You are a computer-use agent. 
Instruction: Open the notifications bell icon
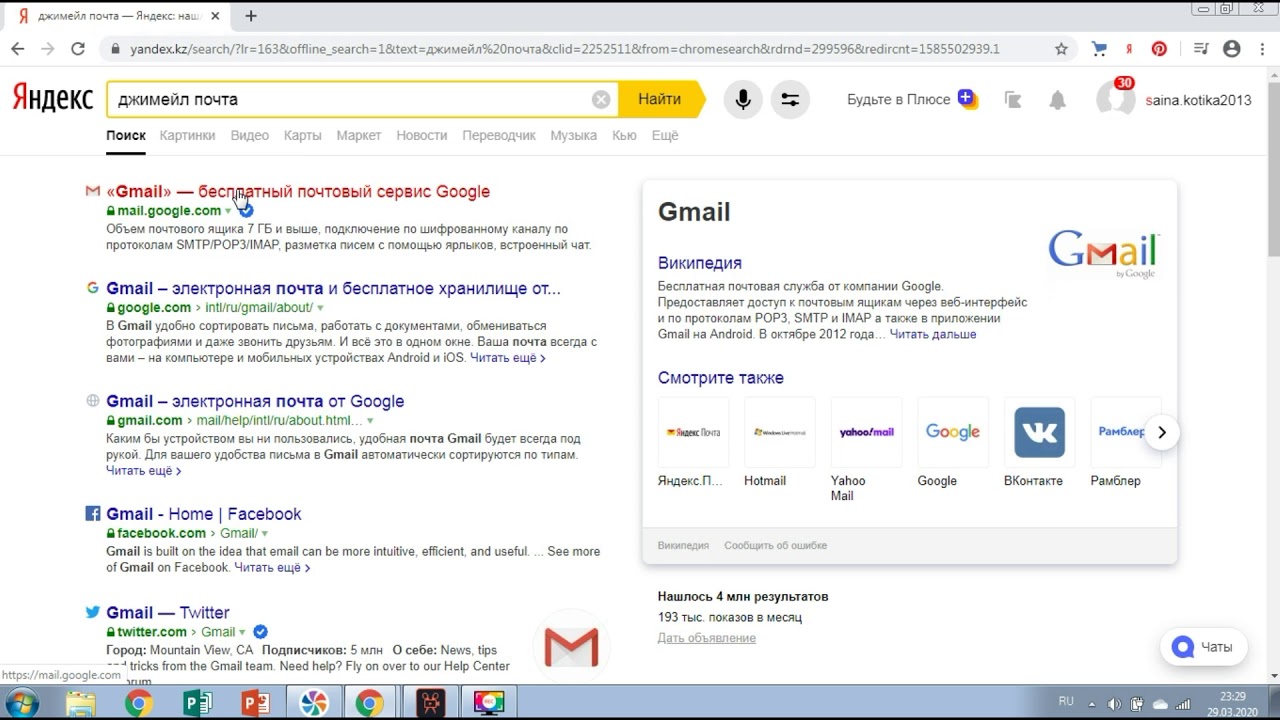pyautogui.click(x=1057, y=99)
